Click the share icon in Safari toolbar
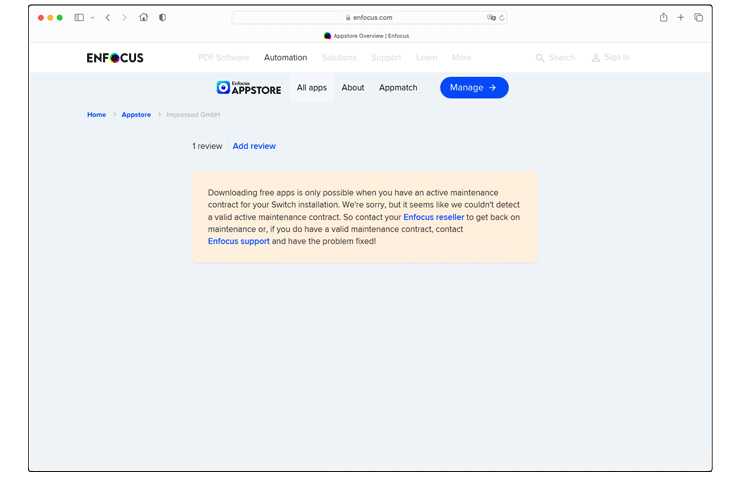This screenshot has height=477, width=741. [x=663, y=17]
